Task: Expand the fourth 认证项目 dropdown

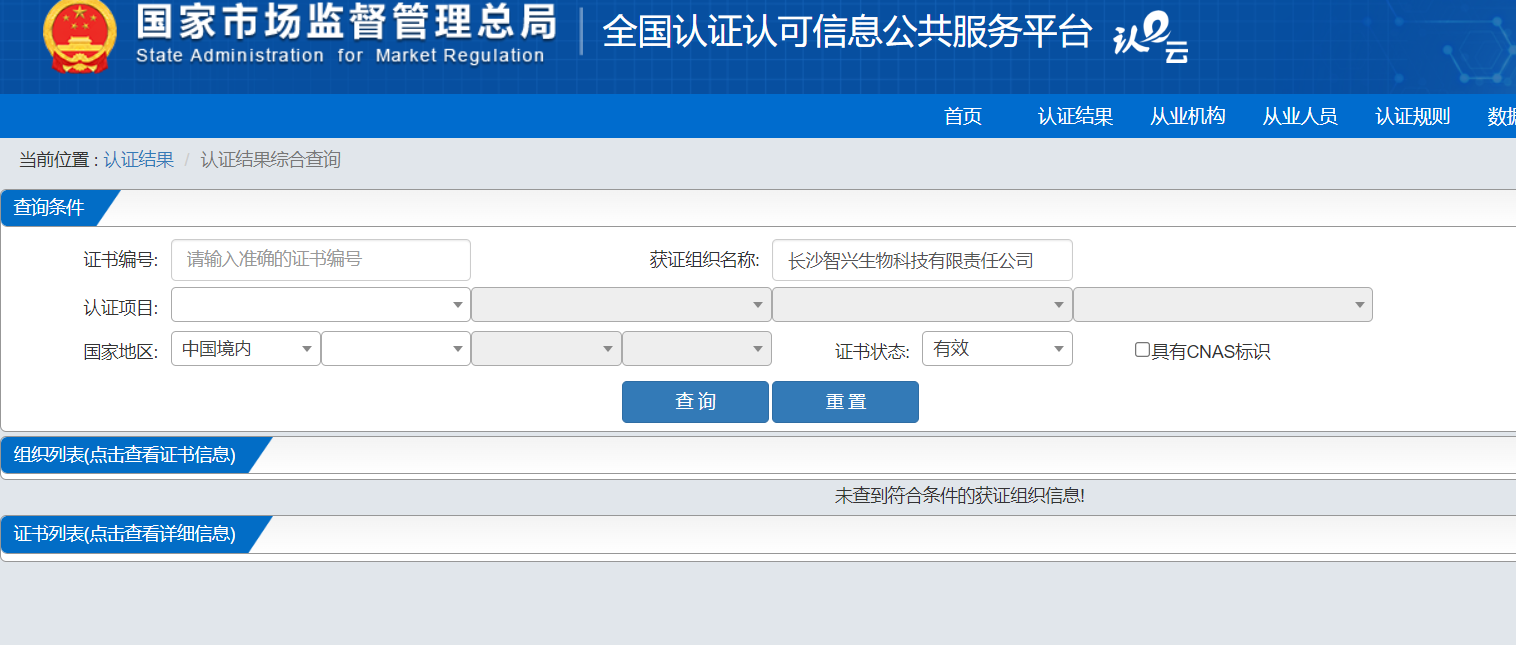Action: (1222, 305)
